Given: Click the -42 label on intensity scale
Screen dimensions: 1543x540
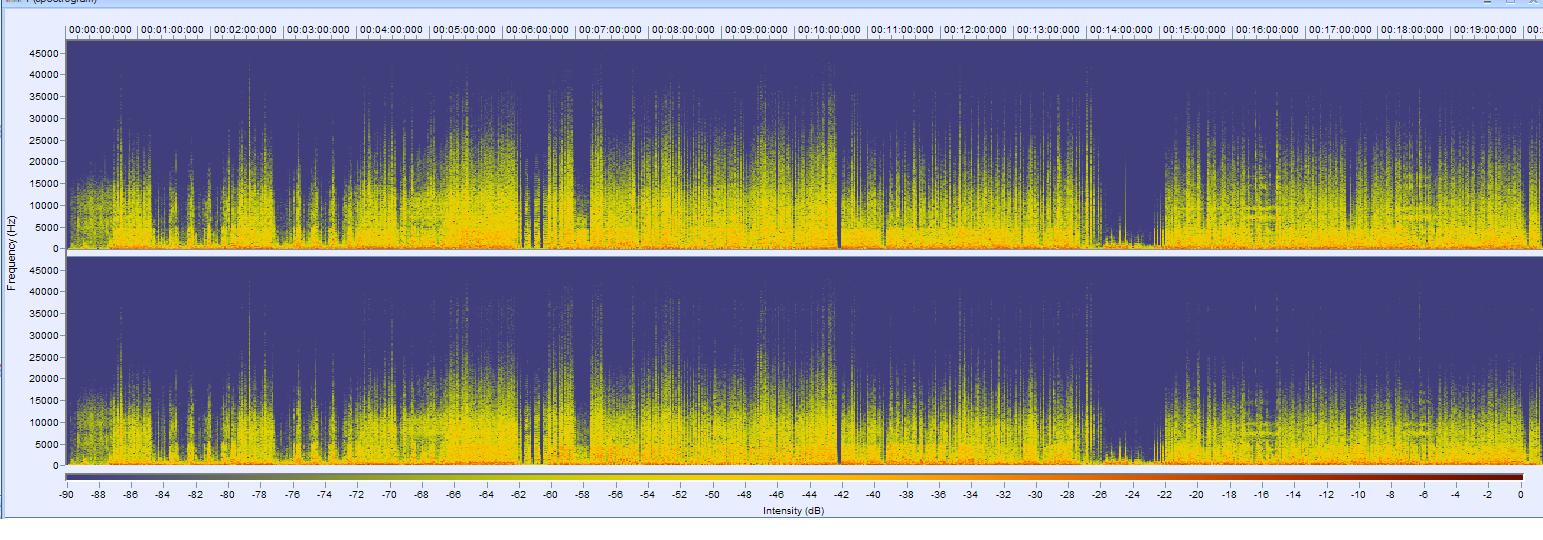Looking at the screenshot, I should [842, 495].
